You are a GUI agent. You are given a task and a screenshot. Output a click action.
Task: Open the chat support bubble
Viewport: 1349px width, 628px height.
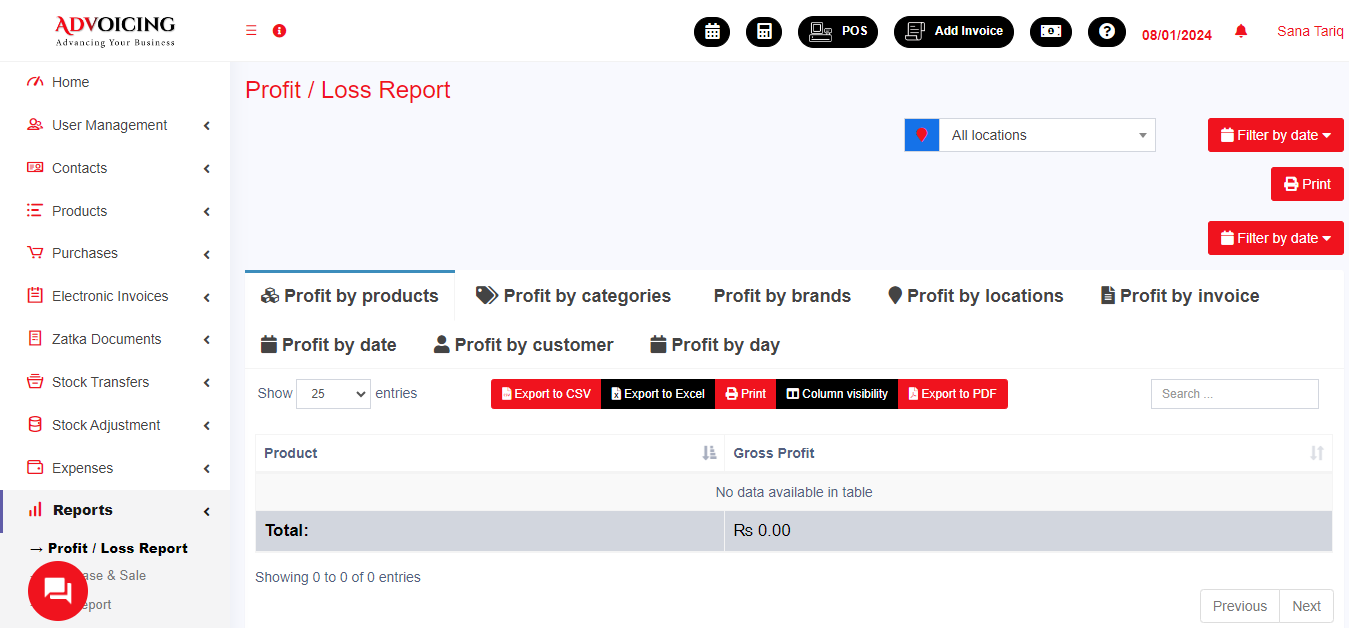[x=58, y=590]
